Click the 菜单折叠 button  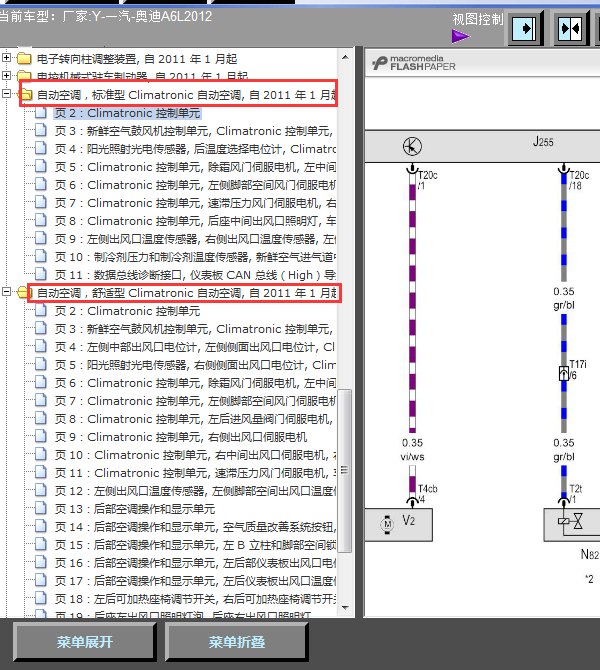pos(237,642)
